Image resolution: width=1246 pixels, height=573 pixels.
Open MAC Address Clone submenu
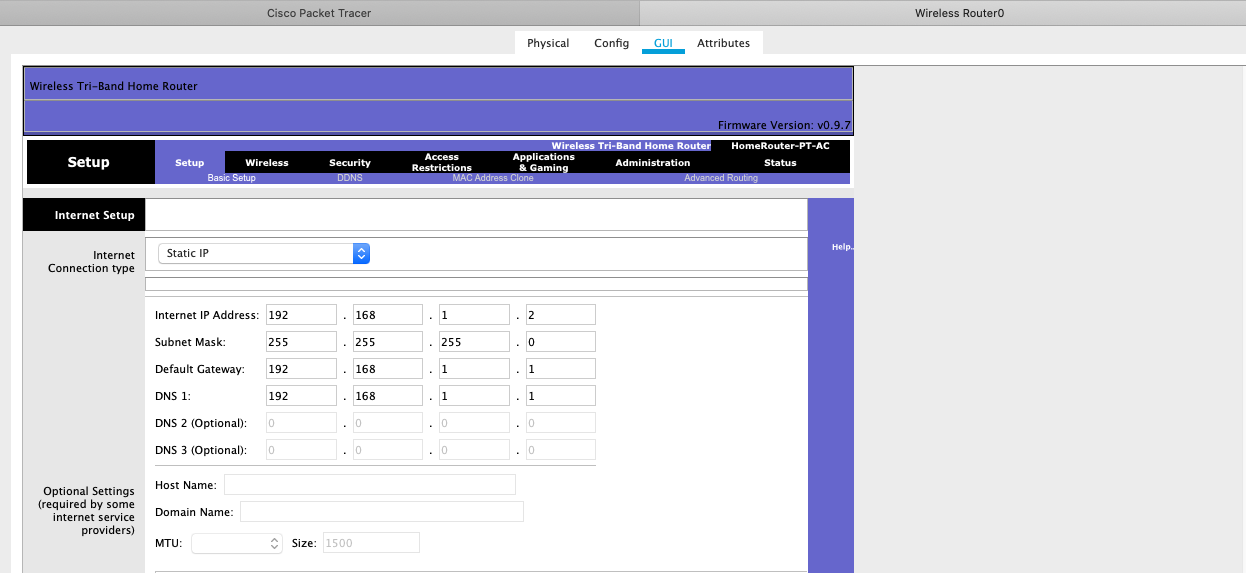click(493, 178)
